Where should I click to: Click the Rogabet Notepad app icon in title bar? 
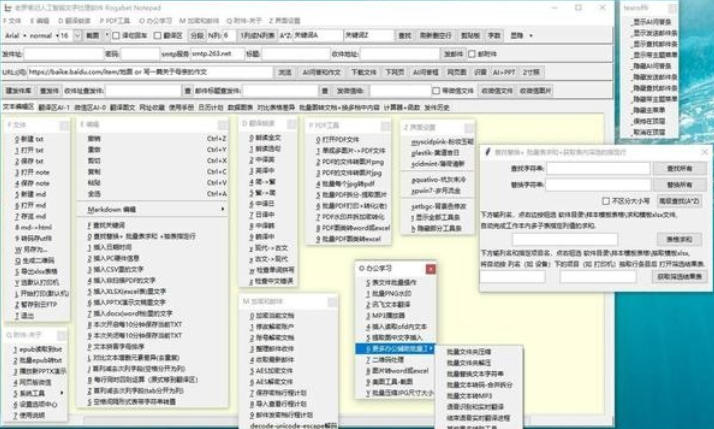(x=7, y=8)
